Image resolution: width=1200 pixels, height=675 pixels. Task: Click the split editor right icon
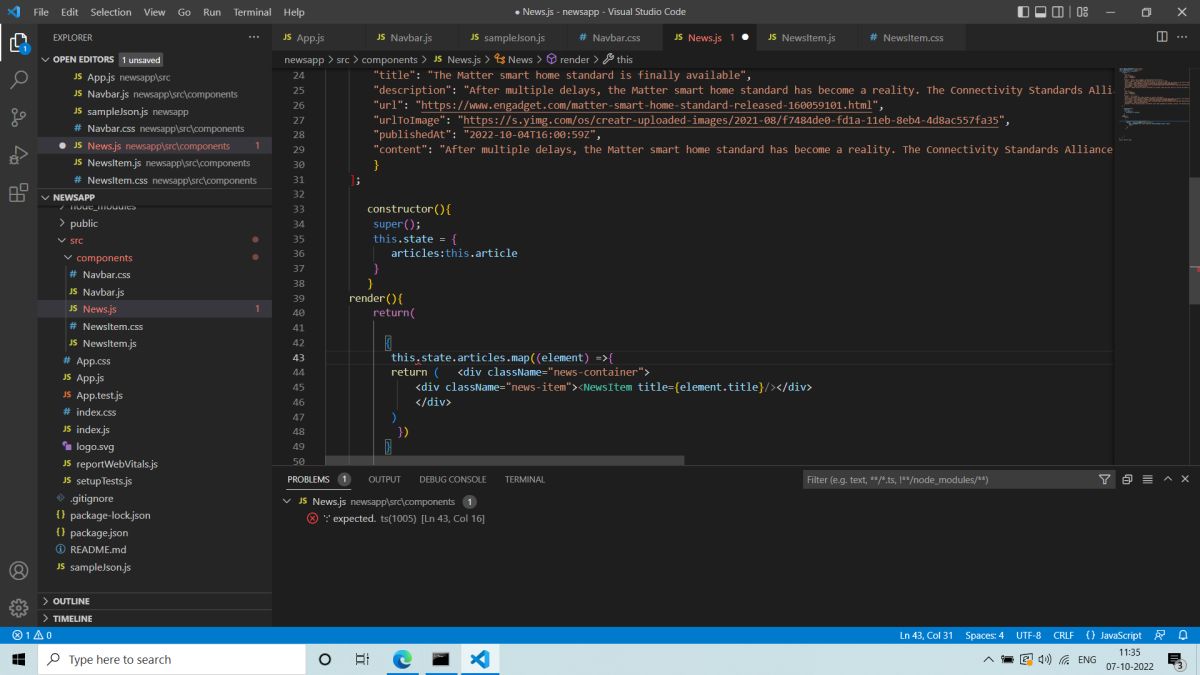tap(1162, 37)
